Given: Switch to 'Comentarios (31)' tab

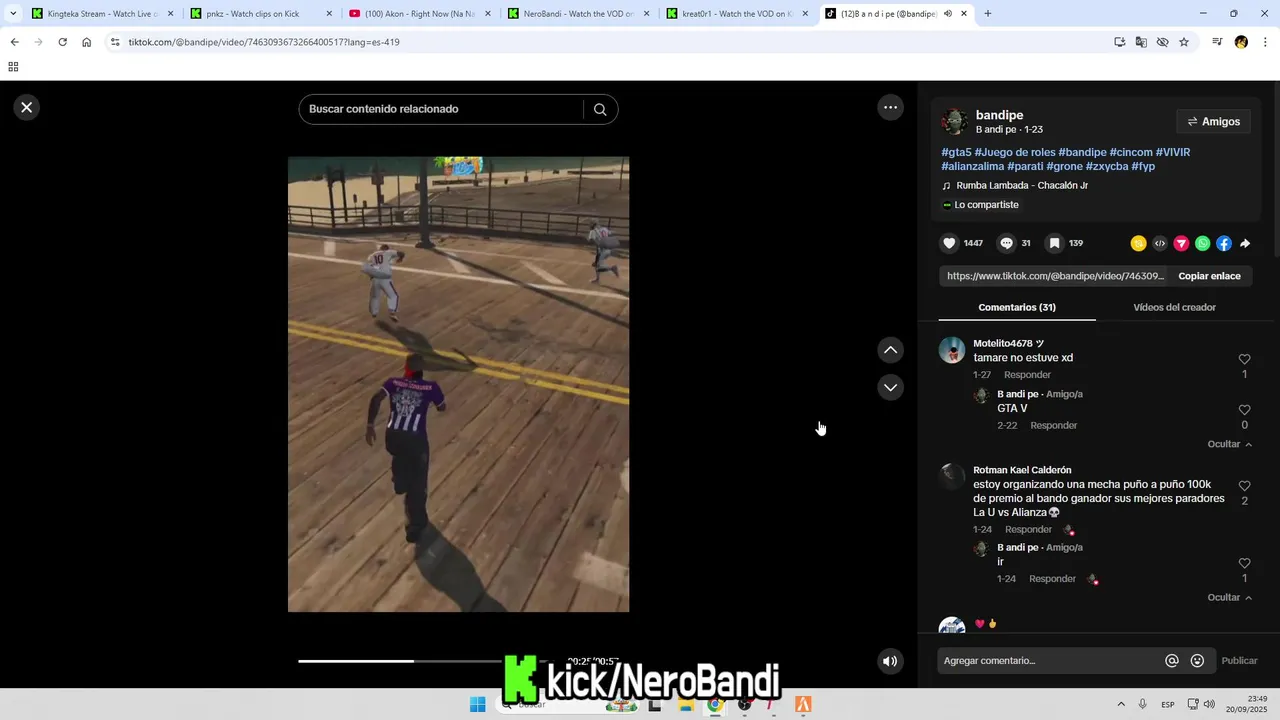Looking at the screenshot, I should (x=1017, y=307).
